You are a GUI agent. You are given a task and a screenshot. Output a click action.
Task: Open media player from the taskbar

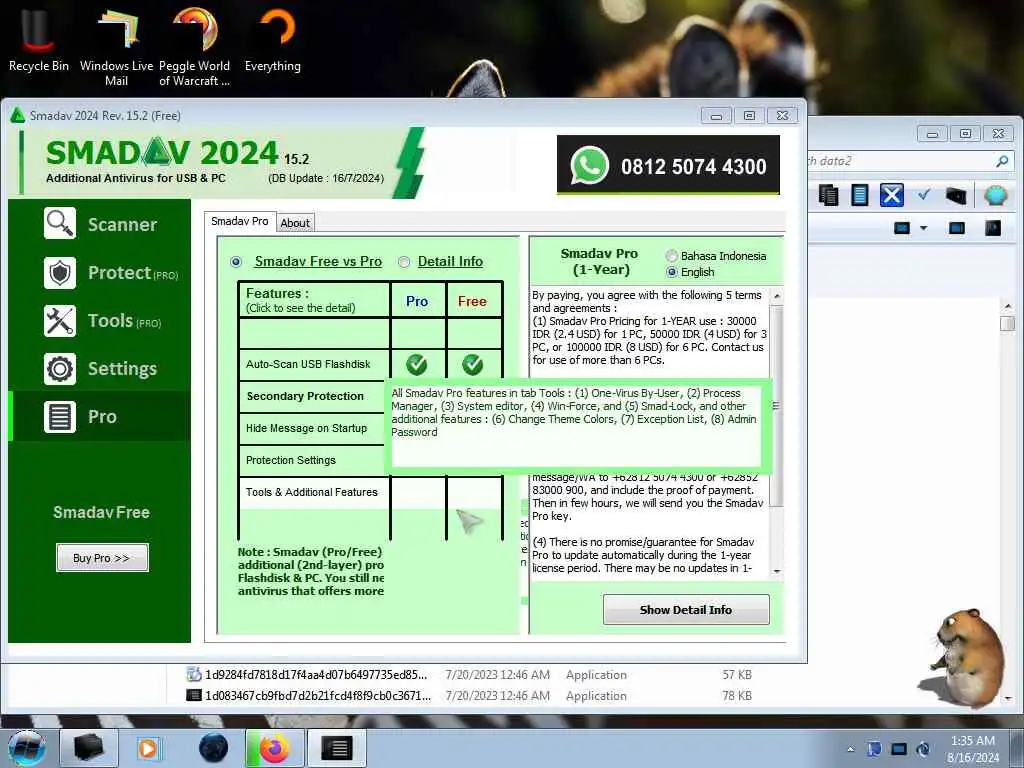pyautogui.click(x=148, y=748)
